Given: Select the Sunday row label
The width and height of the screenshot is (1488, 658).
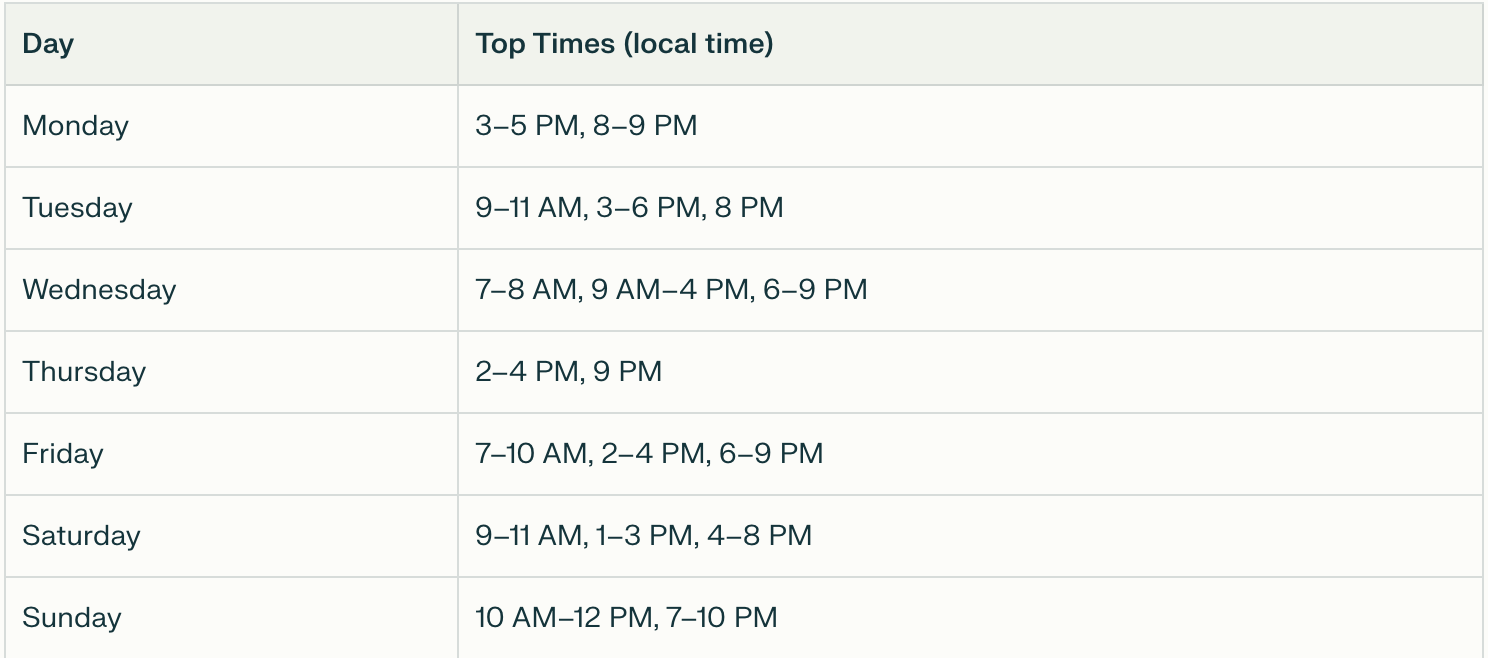Looking at the screenshot, I should (x=72, y=618).
